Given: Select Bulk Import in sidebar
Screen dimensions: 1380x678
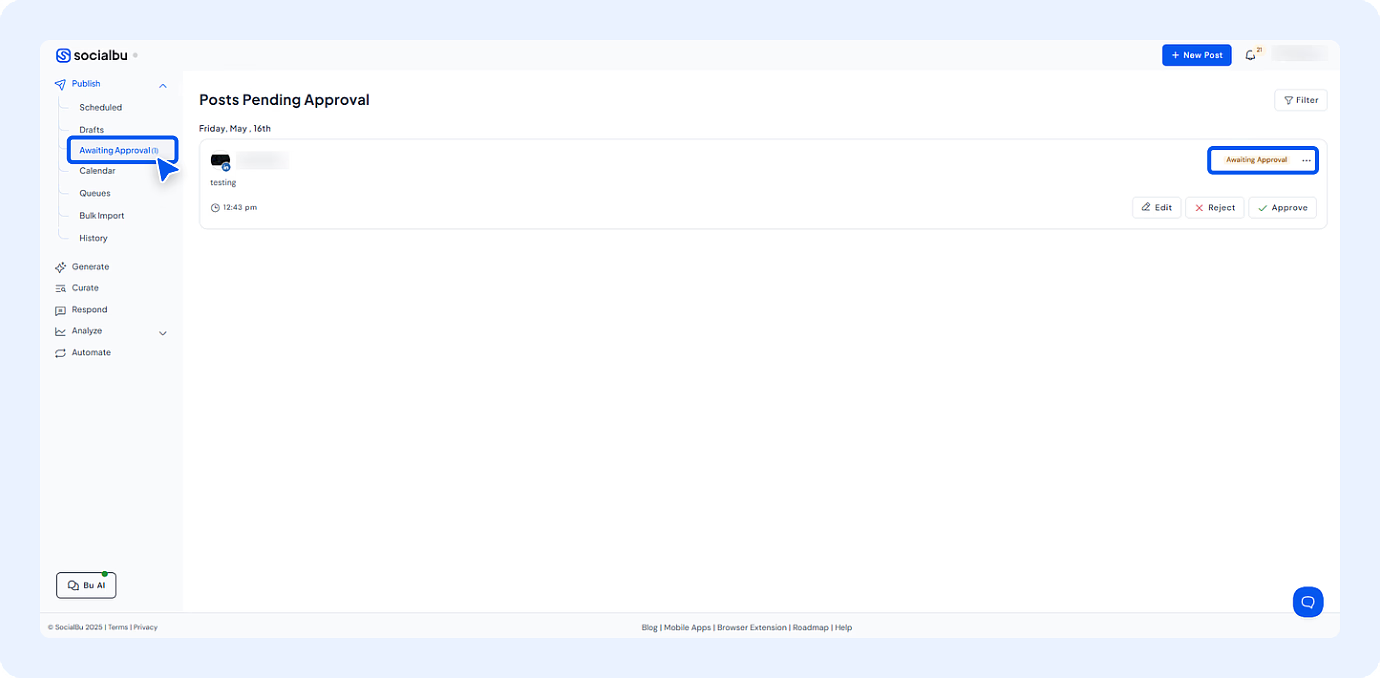Looking at the screenshot, I should click(102, 216).
